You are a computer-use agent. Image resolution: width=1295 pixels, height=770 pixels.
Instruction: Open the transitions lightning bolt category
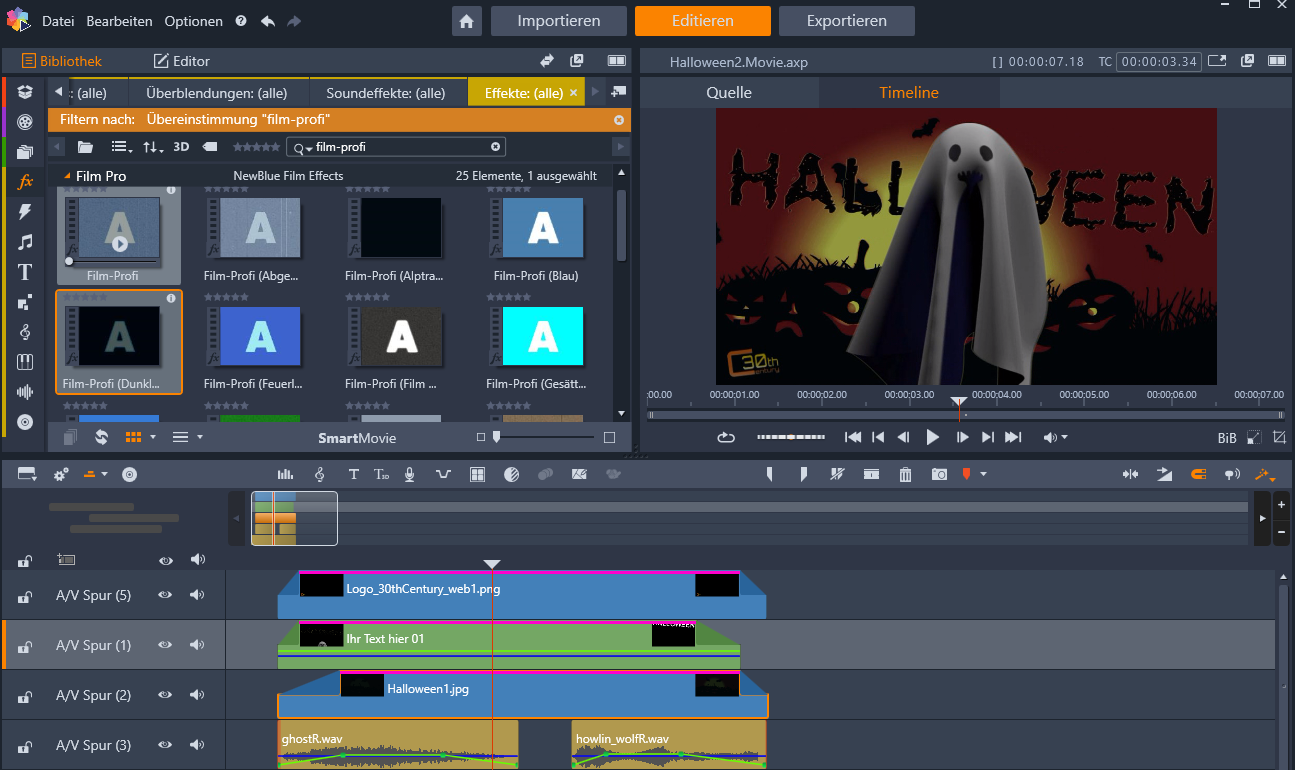(25, 212)
